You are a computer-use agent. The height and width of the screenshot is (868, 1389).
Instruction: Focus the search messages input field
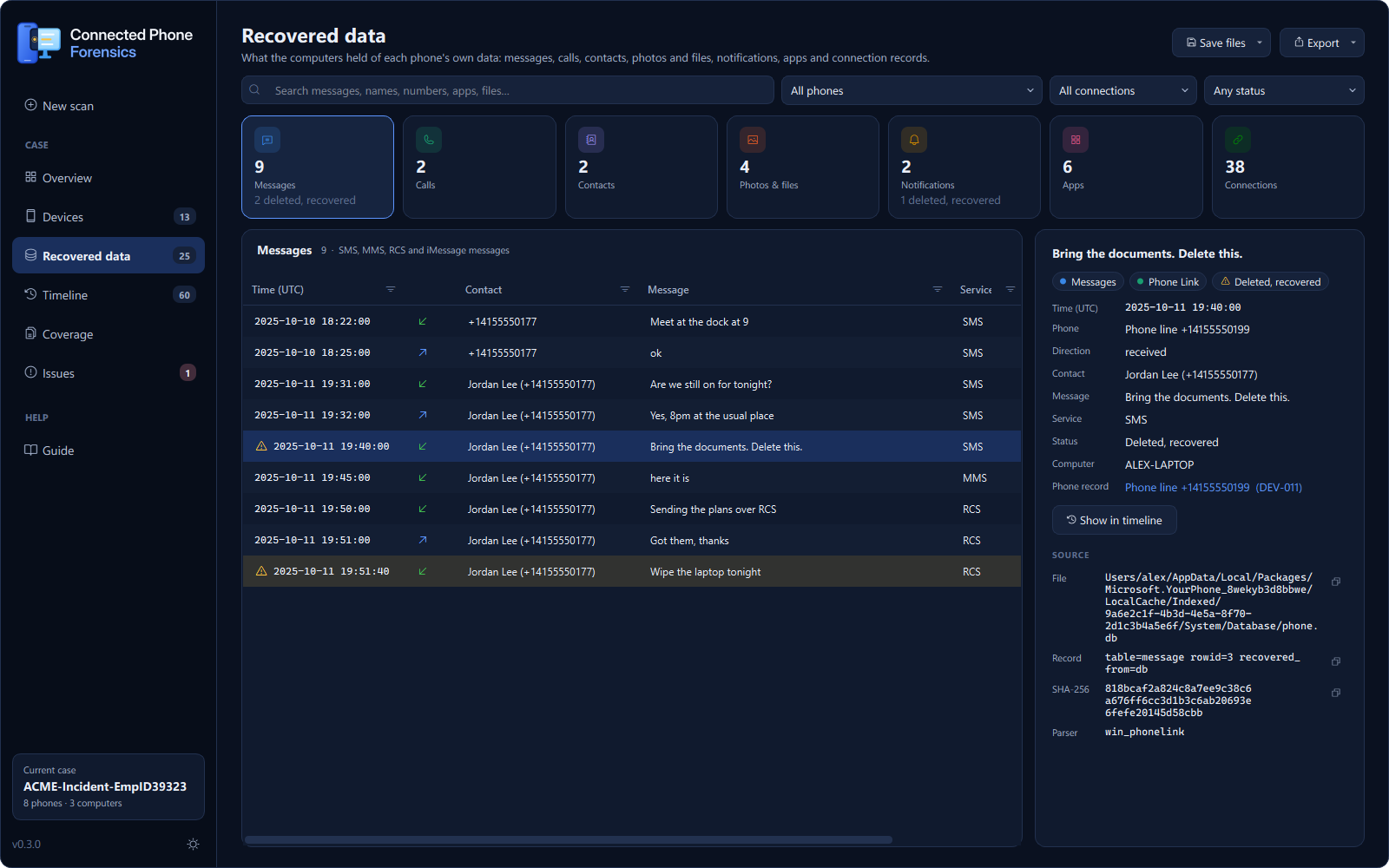click(x=508, y=90)
